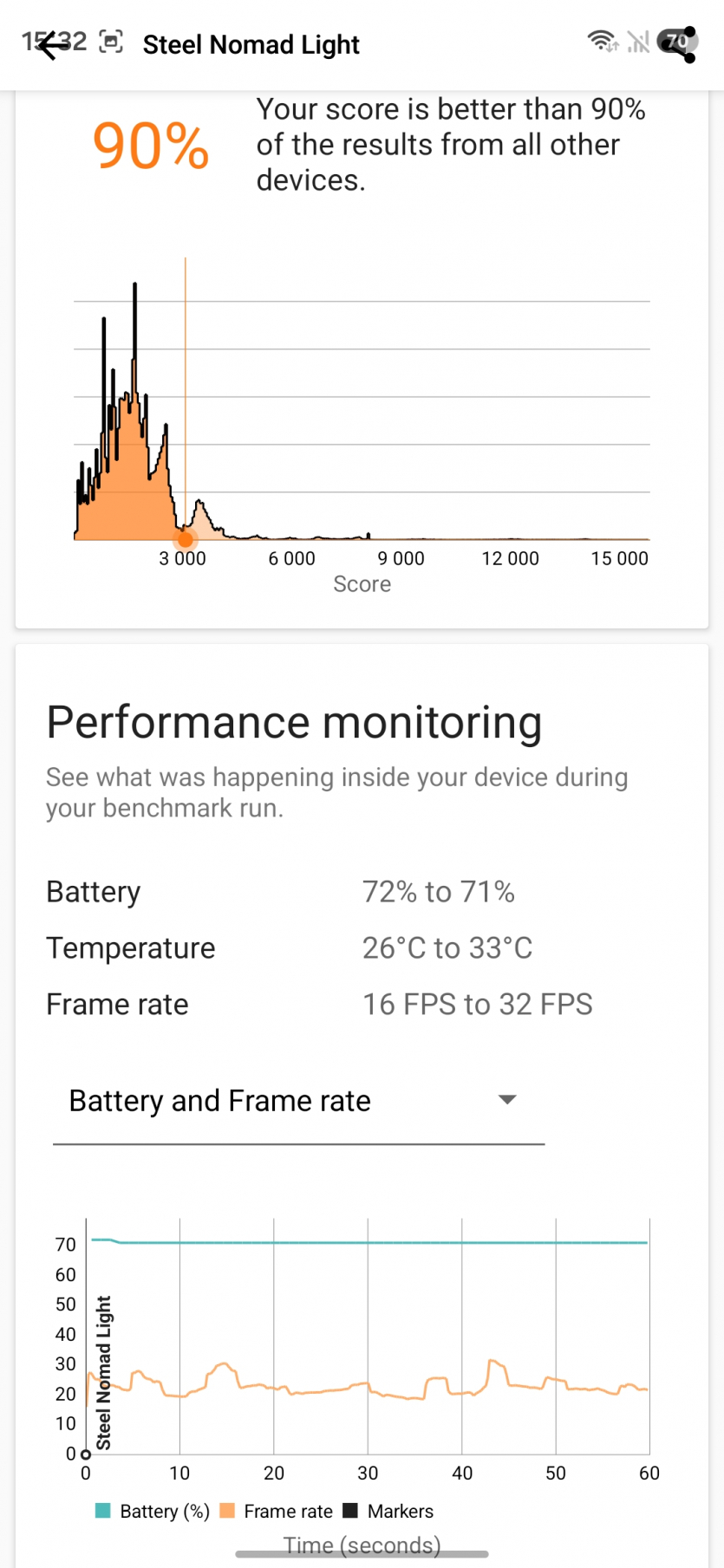The image size is (724, 1568).
Task: Tap the orange score marker dot on the histogram
Action: pos(186,540)
